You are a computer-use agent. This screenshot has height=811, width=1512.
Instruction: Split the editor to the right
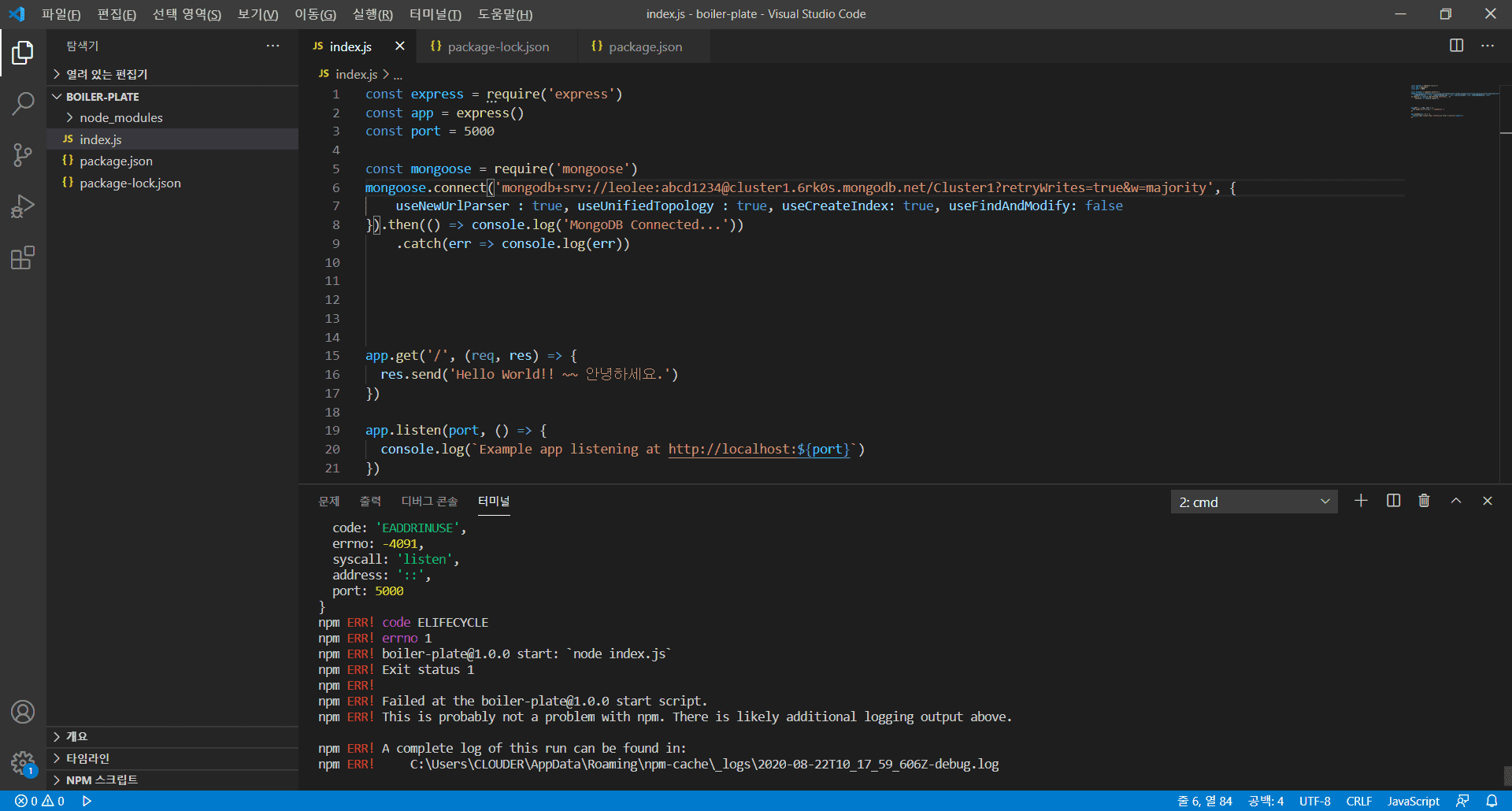[x=1456, y=46]
